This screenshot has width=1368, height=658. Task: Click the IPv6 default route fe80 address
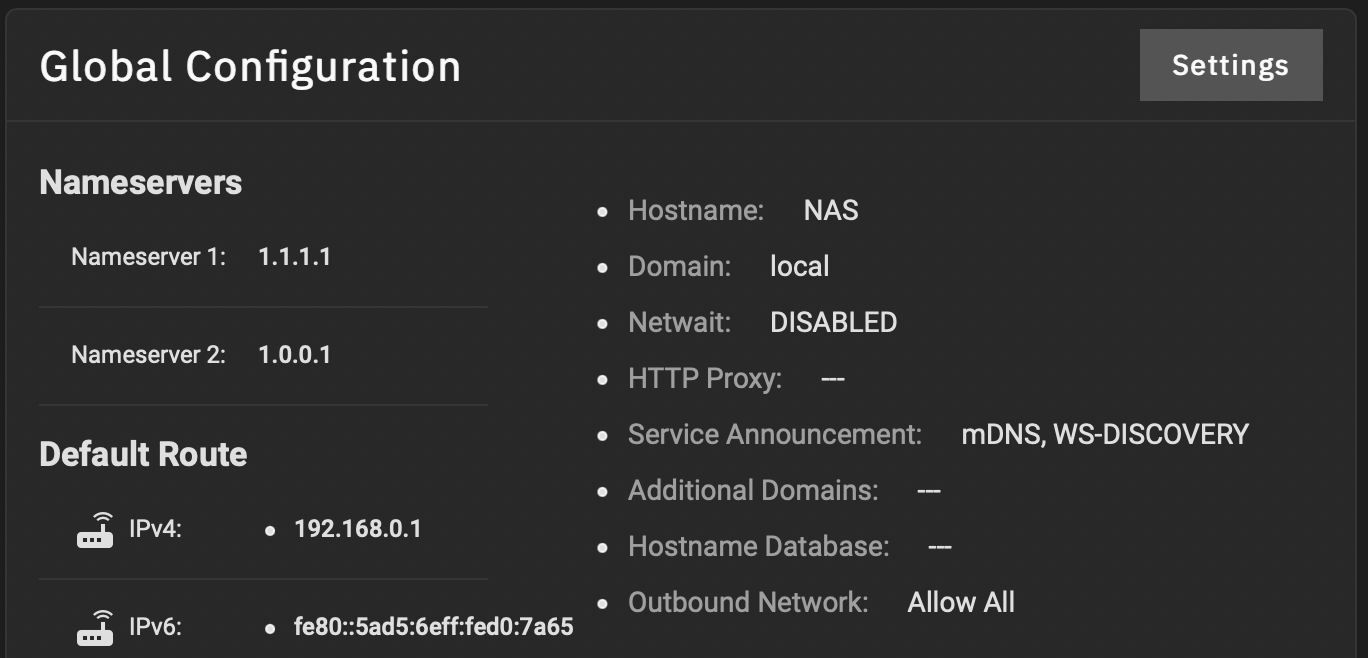coord(434,627)
